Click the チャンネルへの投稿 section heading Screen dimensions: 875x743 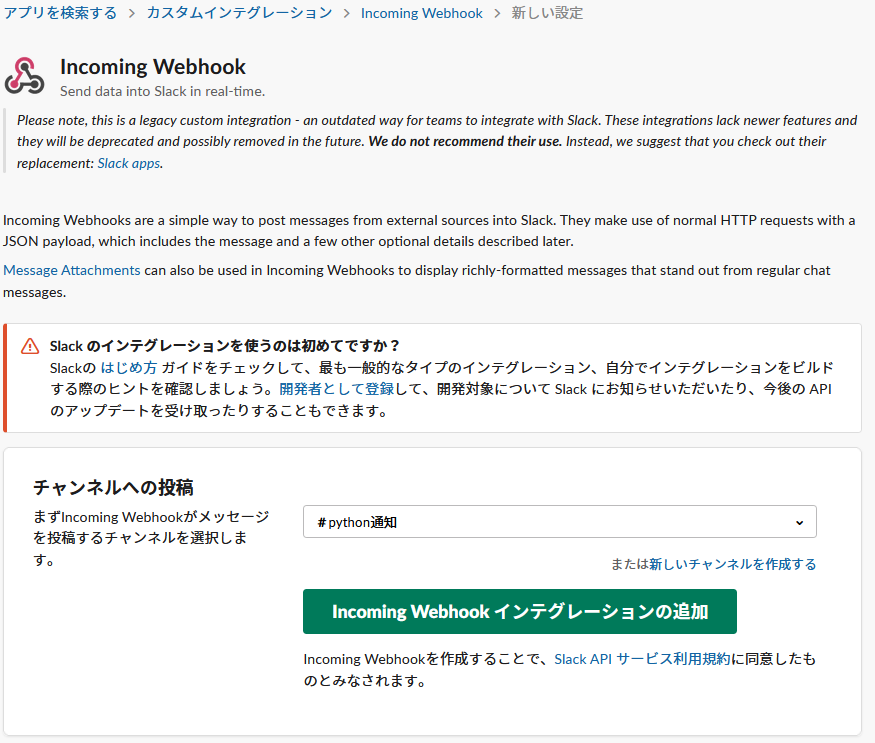pos(113,487)
